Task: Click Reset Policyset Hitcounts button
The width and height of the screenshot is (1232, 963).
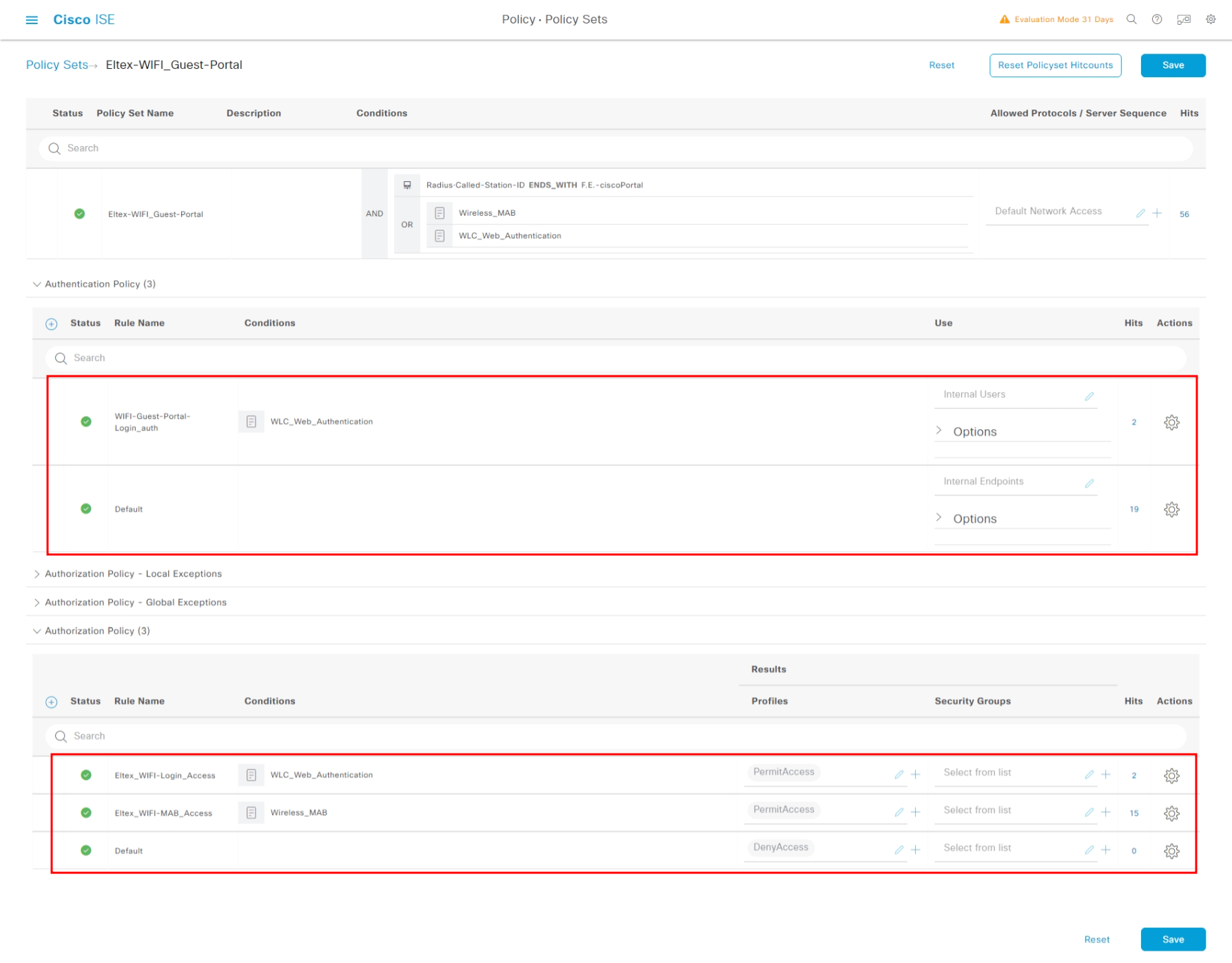Action: (x=1056, y=65)
